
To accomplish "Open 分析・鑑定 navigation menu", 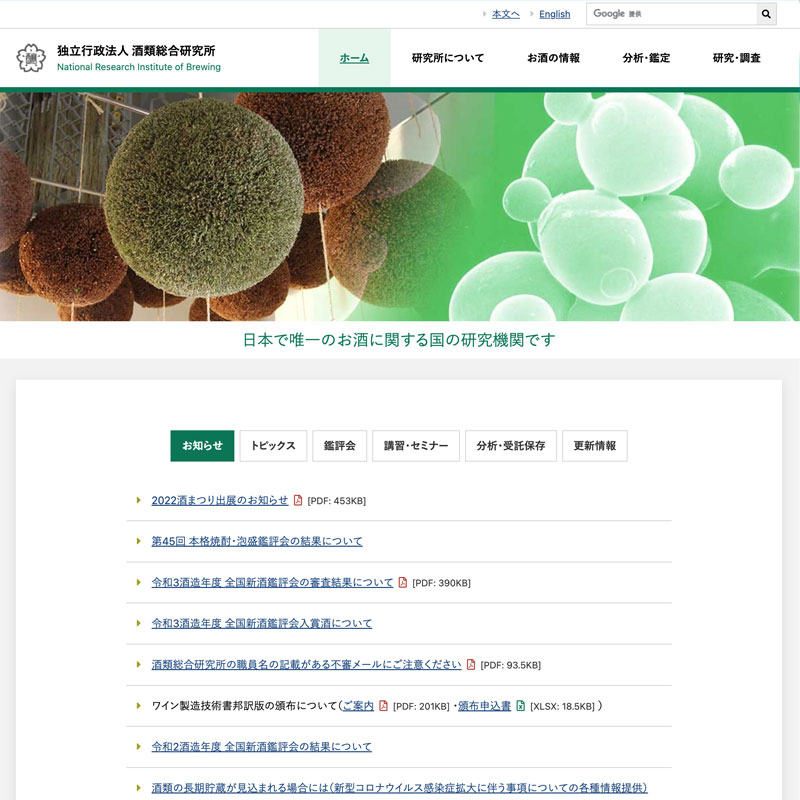I will (x=646, y=58).
